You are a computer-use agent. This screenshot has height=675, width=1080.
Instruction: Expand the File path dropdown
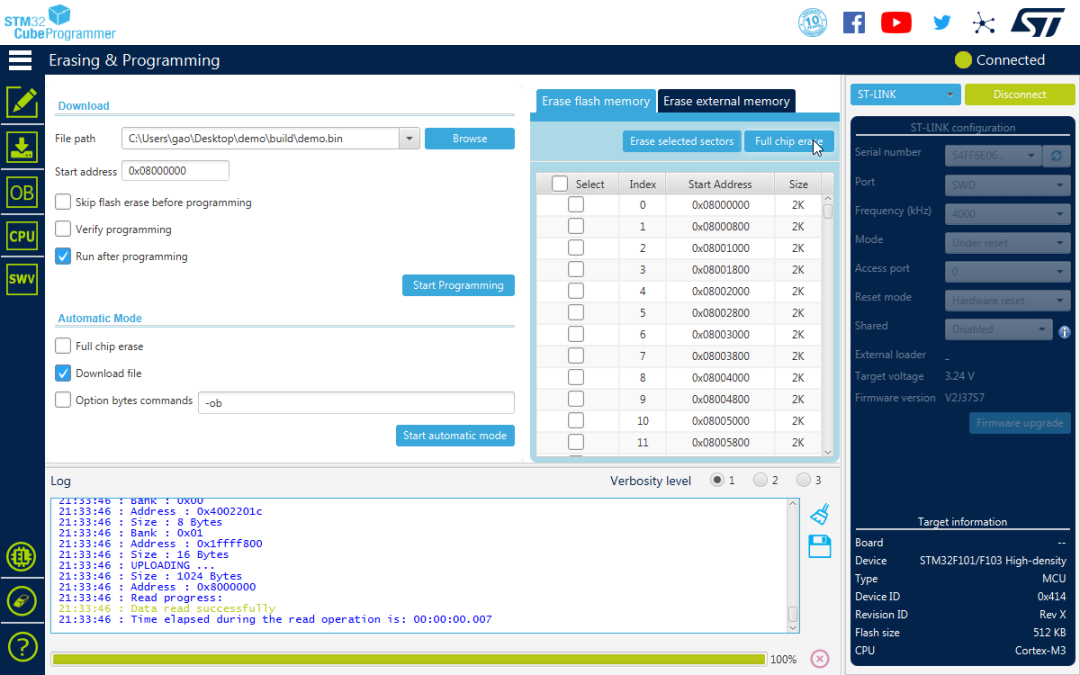click(x=409, y=138)
